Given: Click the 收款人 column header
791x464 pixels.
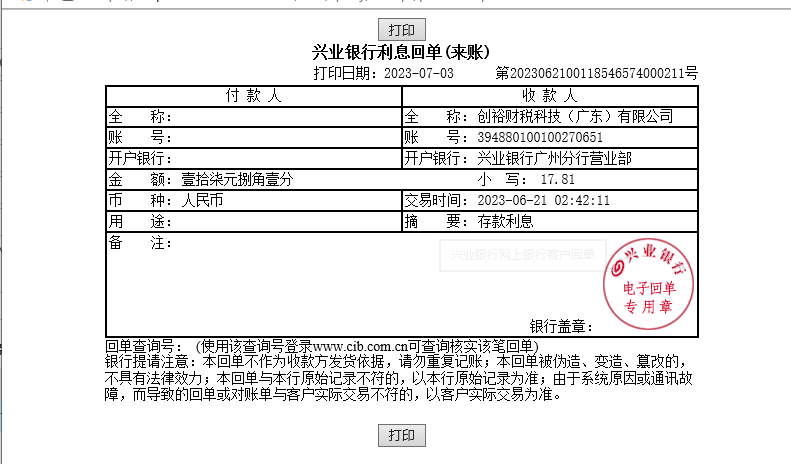Looking at the screenshot, I should (550, 96).
